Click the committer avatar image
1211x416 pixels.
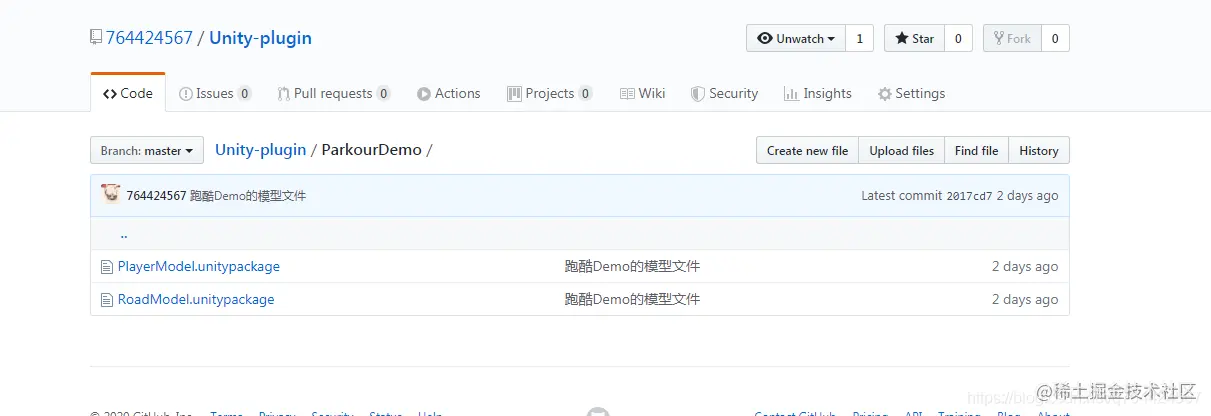click(111, 194)
